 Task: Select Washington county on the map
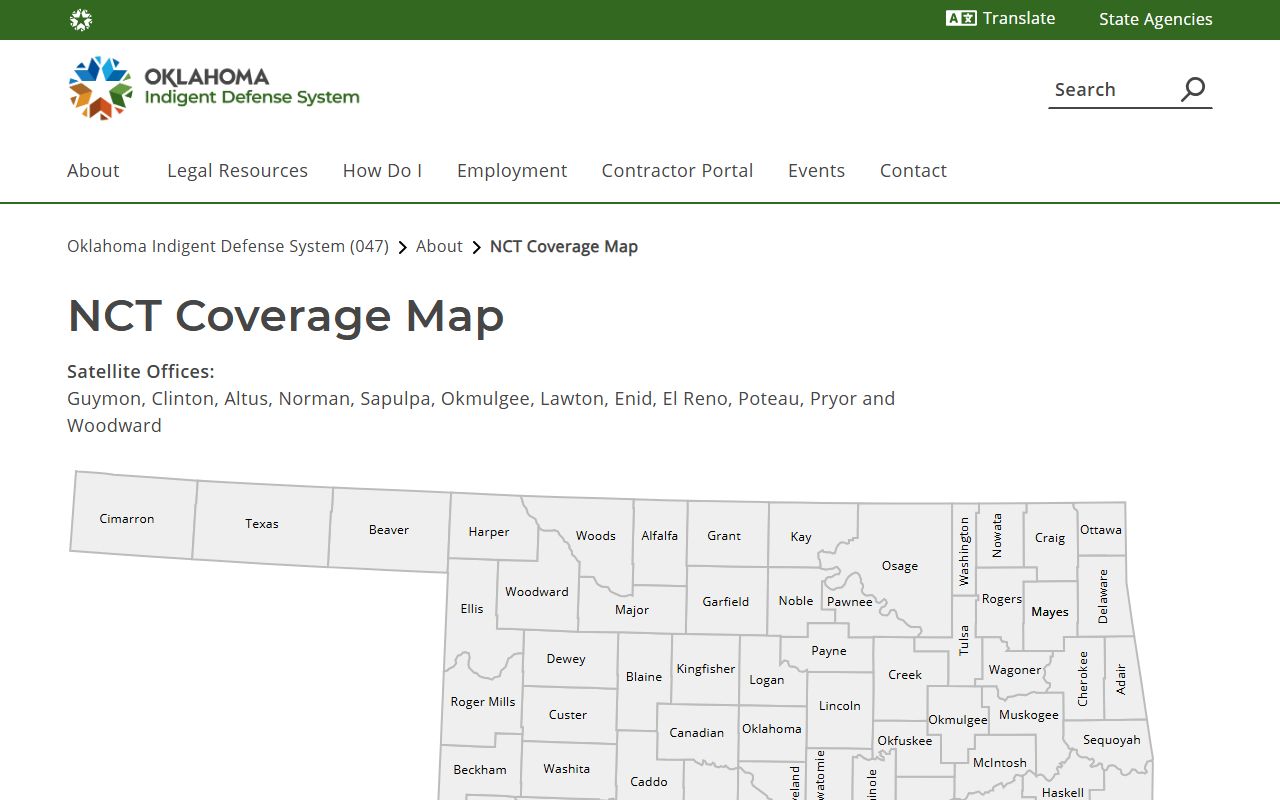[x=964, y=551]
